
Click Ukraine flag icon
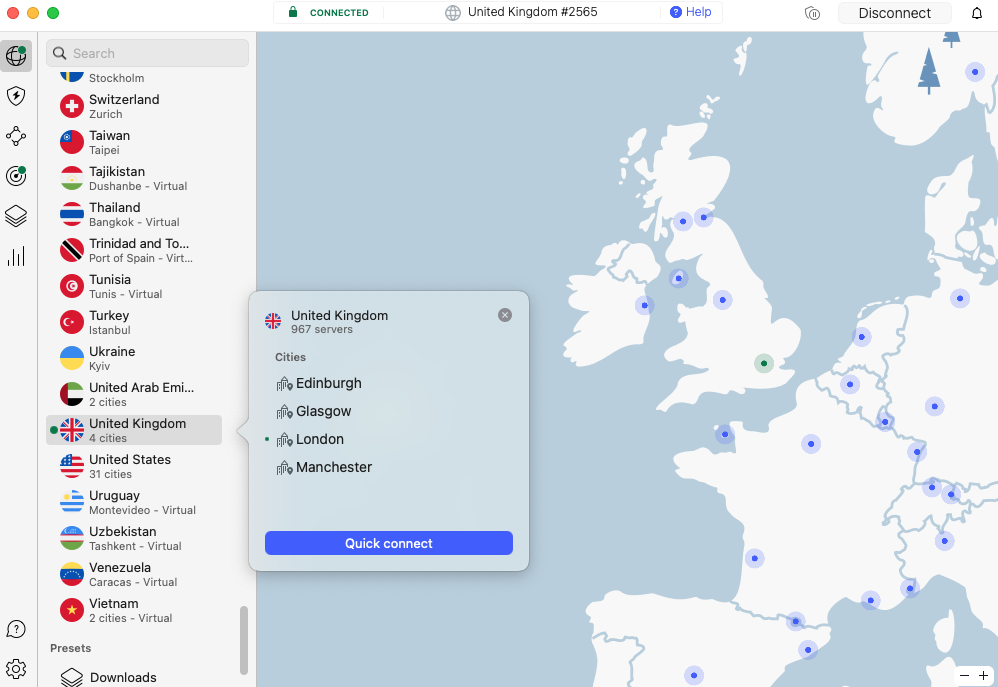coord(72,358)
